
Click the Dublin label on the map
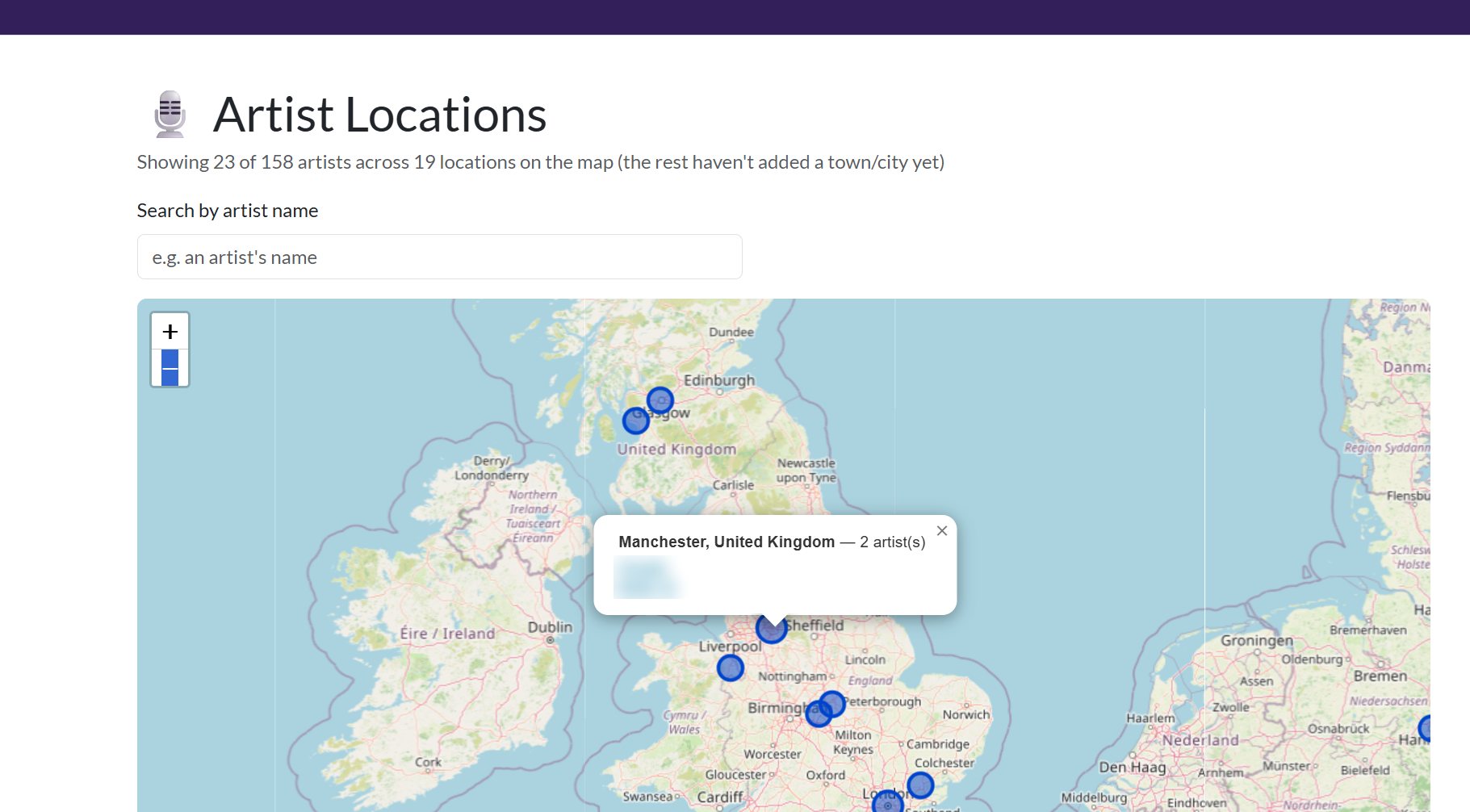(x=550, y=627)
